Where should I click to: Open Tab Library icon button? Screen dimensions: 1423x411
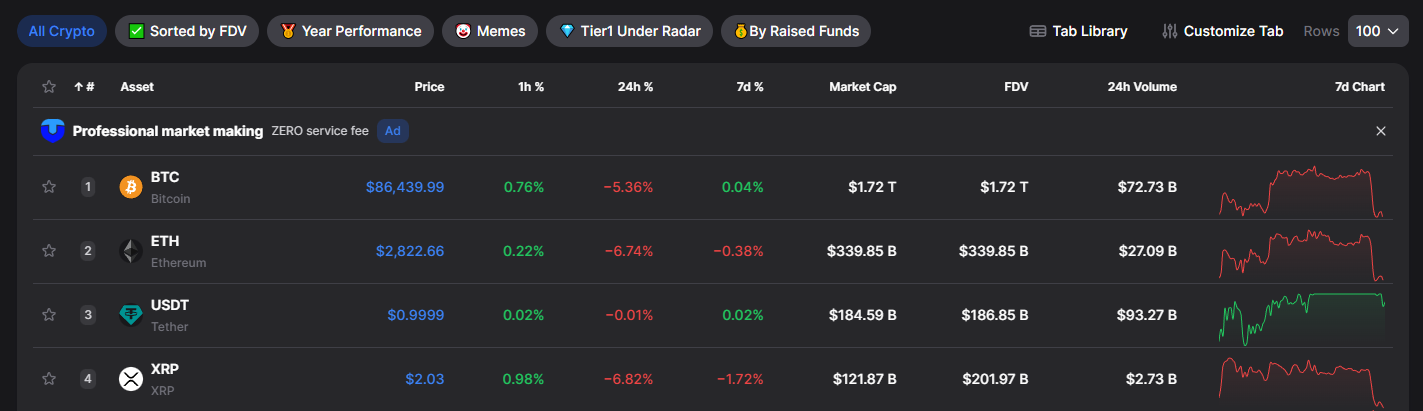coord(1038,31)
